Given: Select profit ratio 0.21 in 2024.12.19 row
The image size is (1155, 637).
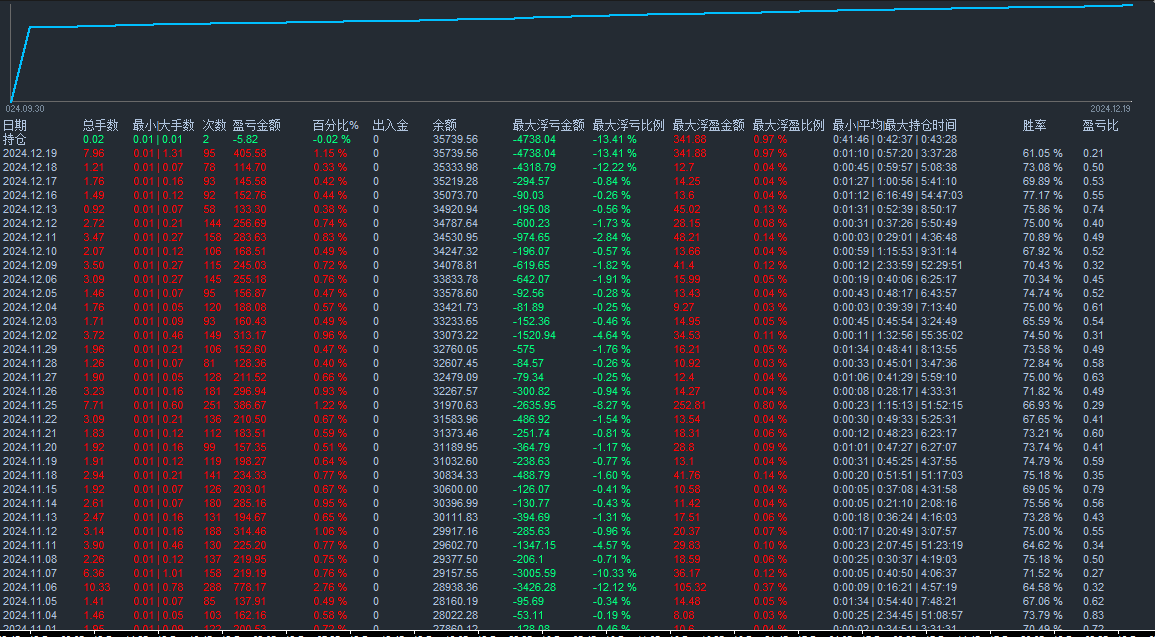Looking at the screenshot, I should coord(1093,153).
